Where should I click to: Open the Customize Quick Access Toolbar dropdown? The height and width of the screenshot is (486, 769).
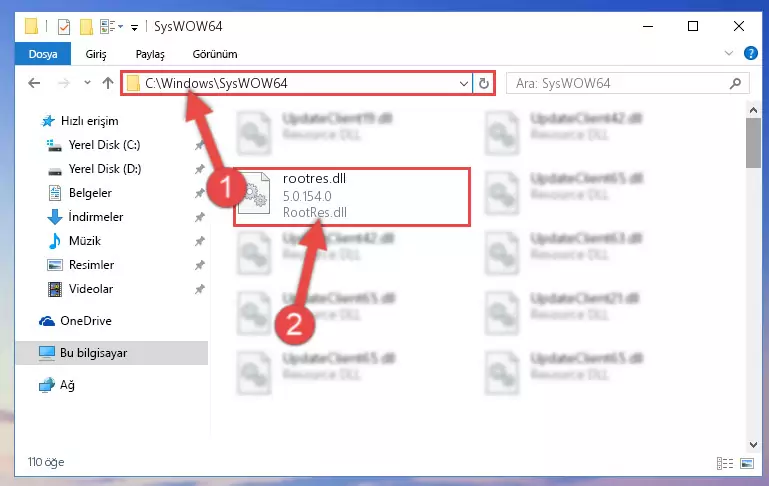point(134,27)
